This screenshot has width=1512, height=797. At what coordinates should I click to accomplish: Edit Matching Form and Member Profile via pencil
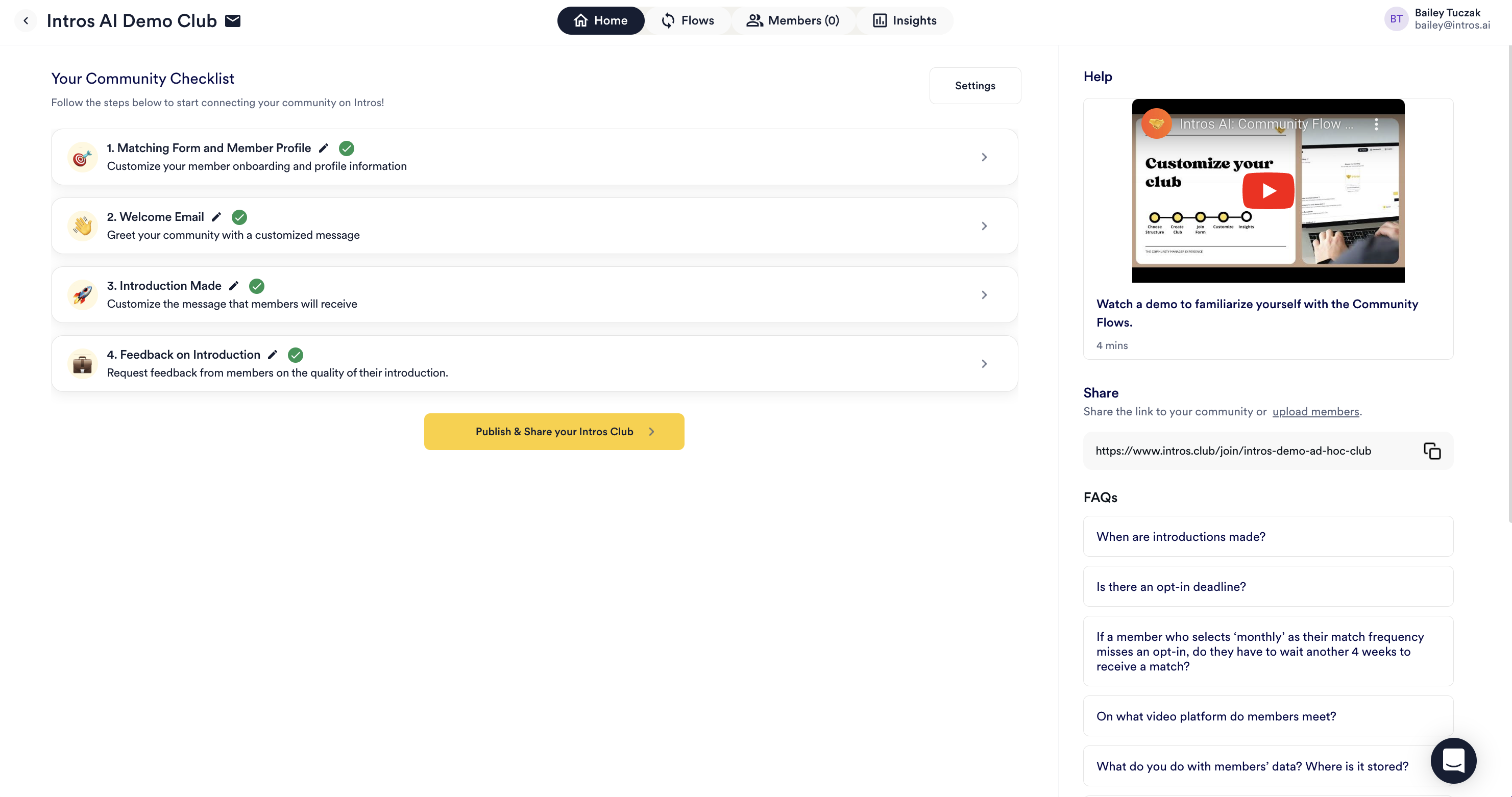coord(324,148)
